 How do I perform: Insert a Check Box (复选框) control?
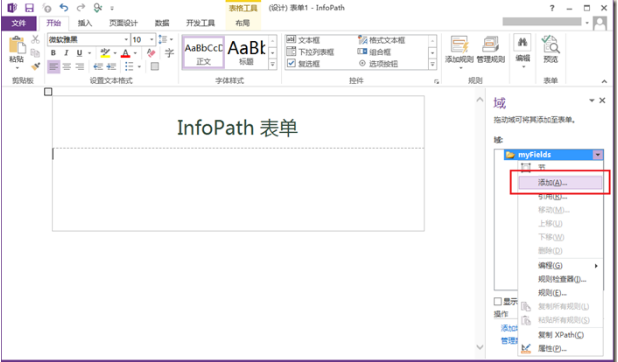pyautogui.click(x=303, y=63)
